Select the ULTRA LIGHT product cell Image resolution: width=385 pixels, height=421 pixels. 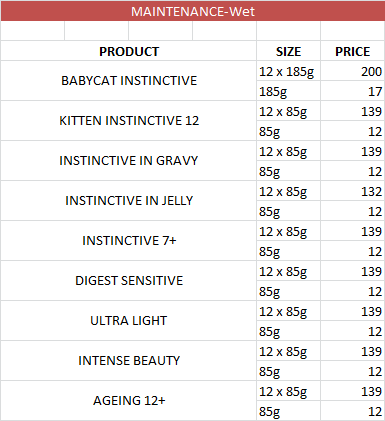[129, 321]
